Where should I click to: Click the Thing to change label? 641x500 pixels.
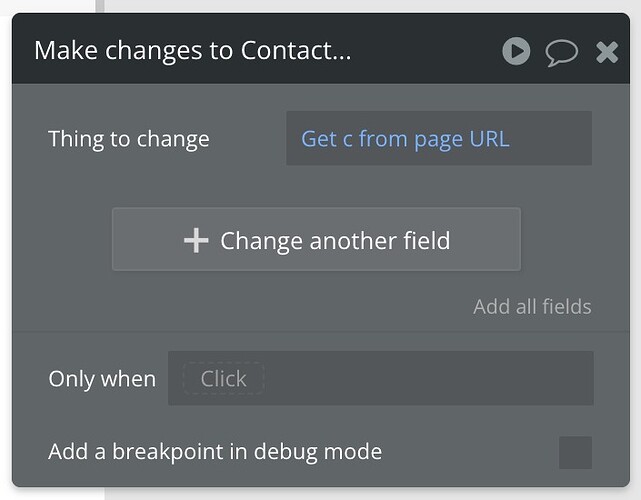click(129, 139)
